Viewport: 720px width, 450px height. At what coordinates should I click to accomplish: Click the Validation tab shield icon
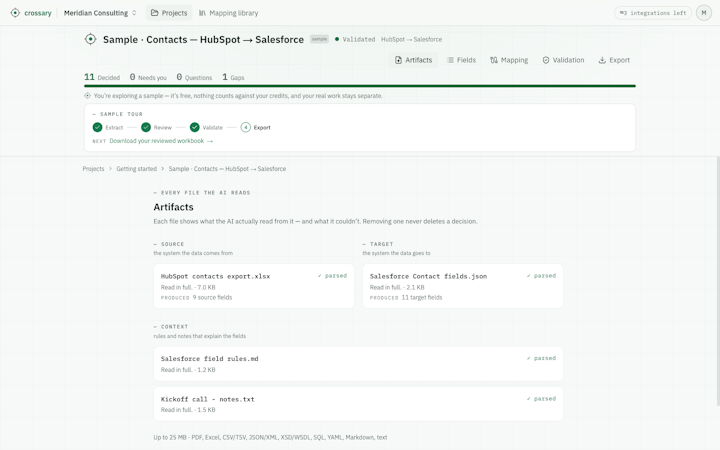[546, 60]
